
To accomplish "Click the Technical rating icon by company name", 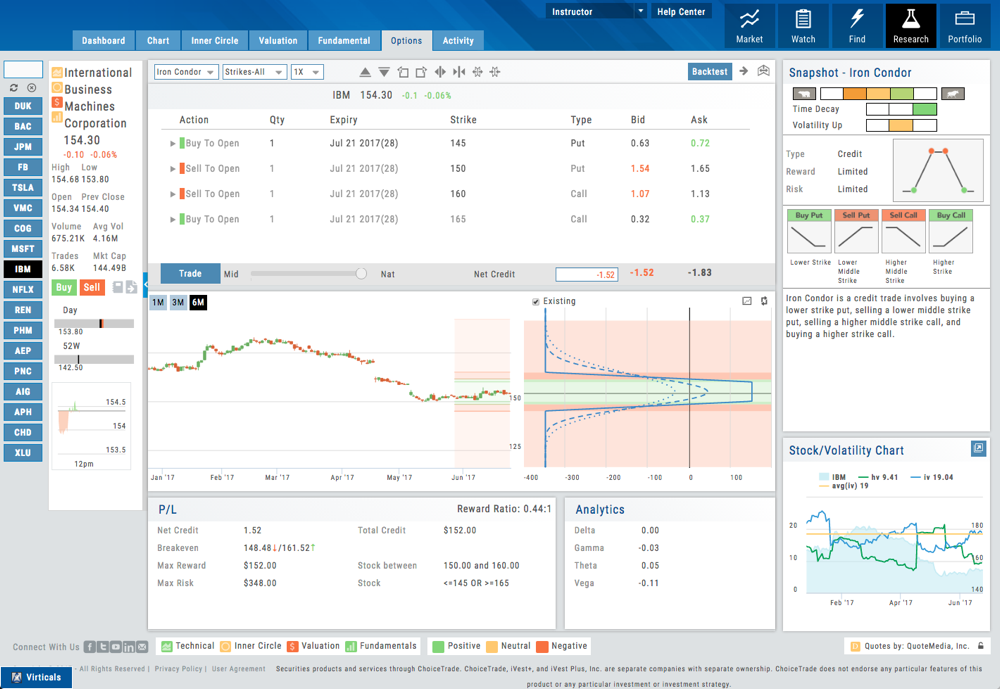I will pos(57,72).
